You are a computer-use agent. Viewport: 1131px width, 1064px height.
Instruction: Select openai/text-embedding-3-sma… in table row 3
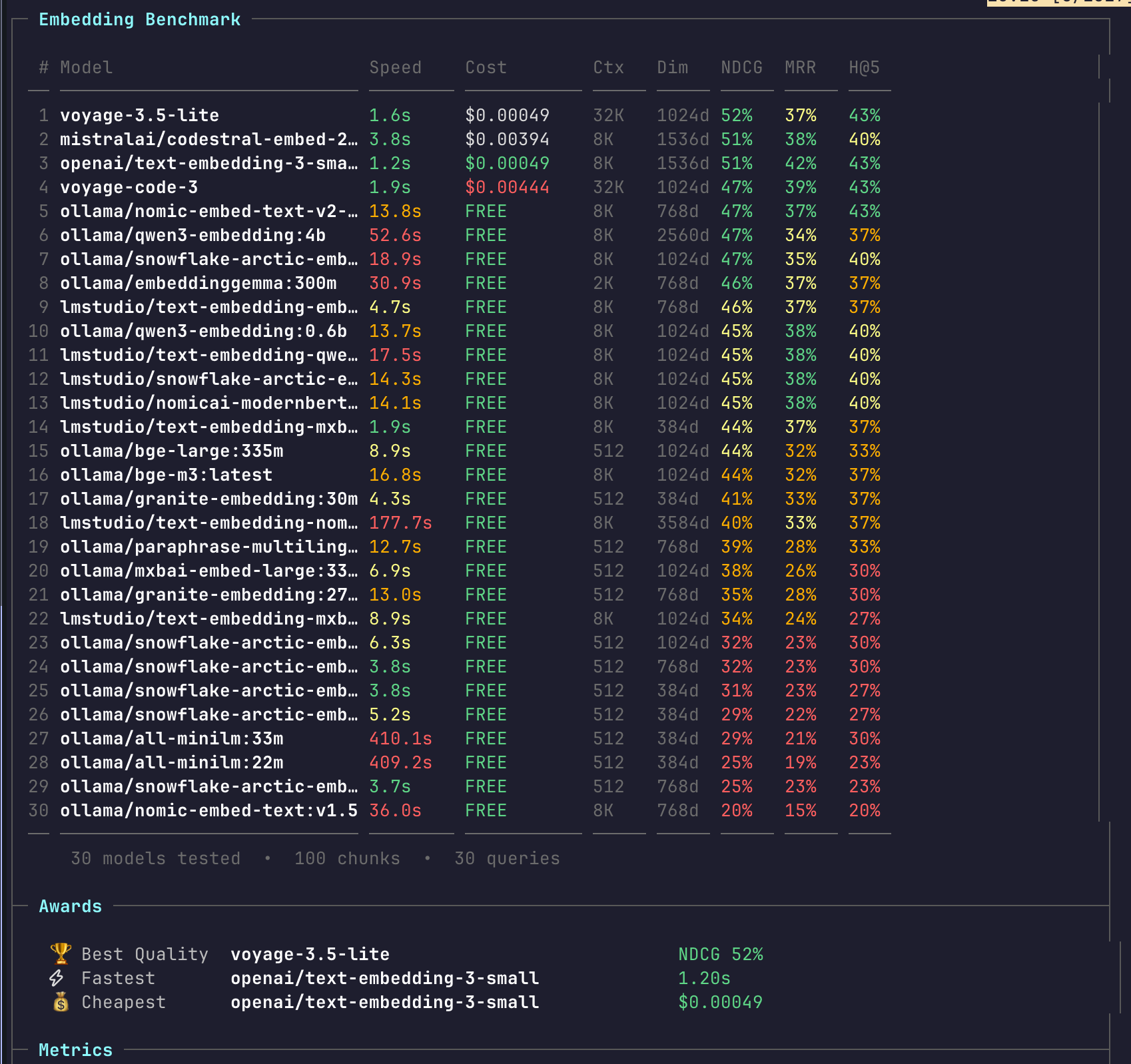coord(209,163)
